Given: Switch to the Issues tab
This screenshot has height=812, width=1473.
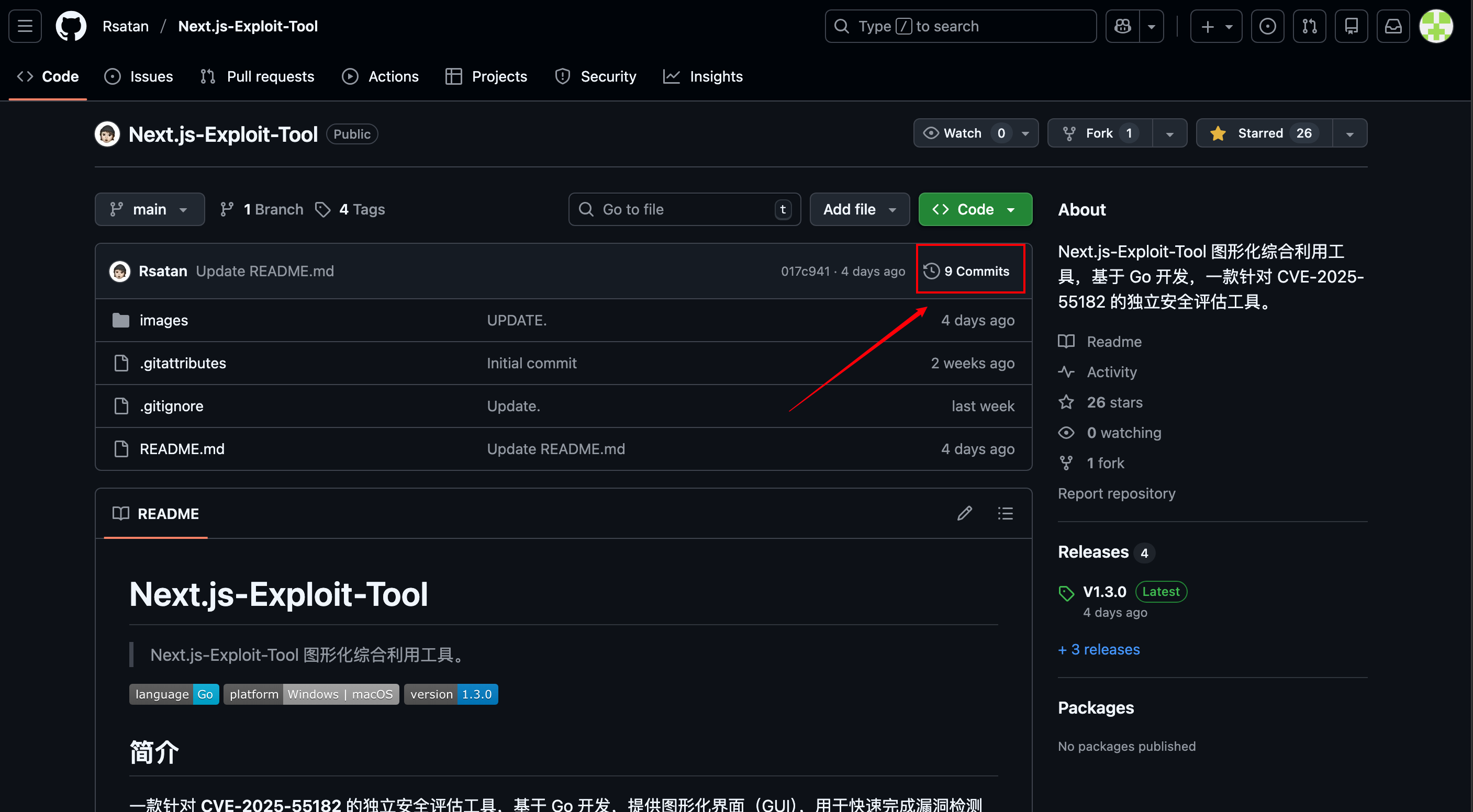Looking at the screenshot, I should tap(138, 76).
